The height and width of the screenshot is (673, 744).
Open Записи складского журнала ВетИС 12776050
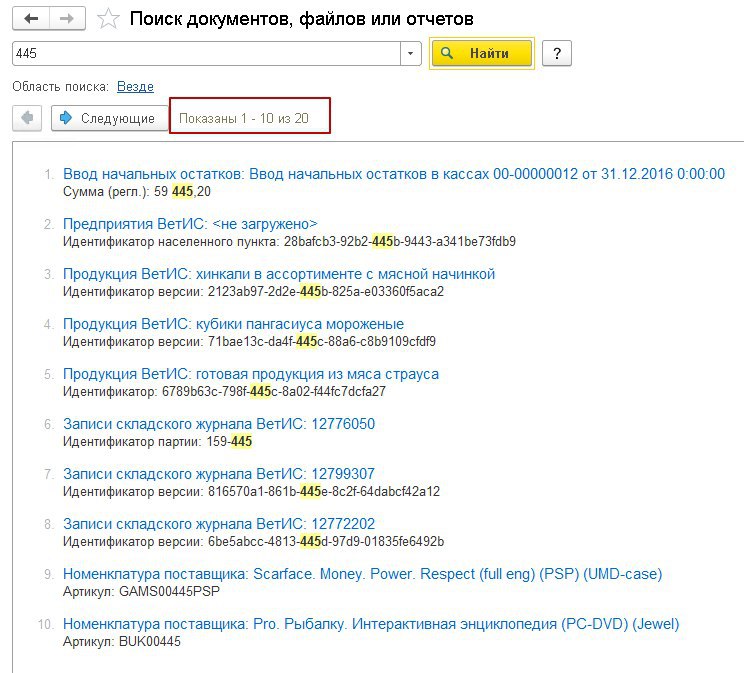click(x=219, y=424)
